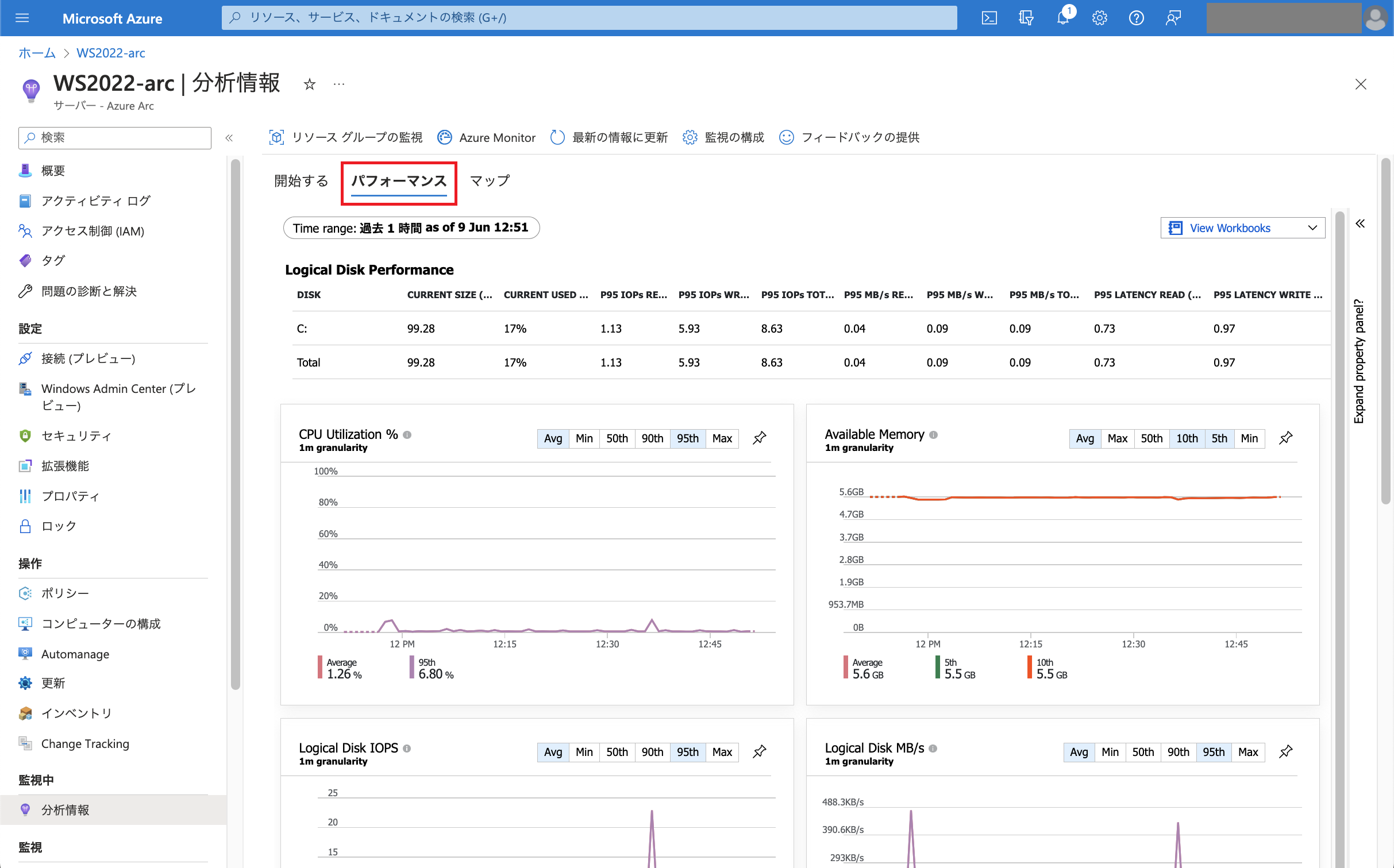
Task: Focus the sidebar 検索 field
Action: (x=115, y=138)
